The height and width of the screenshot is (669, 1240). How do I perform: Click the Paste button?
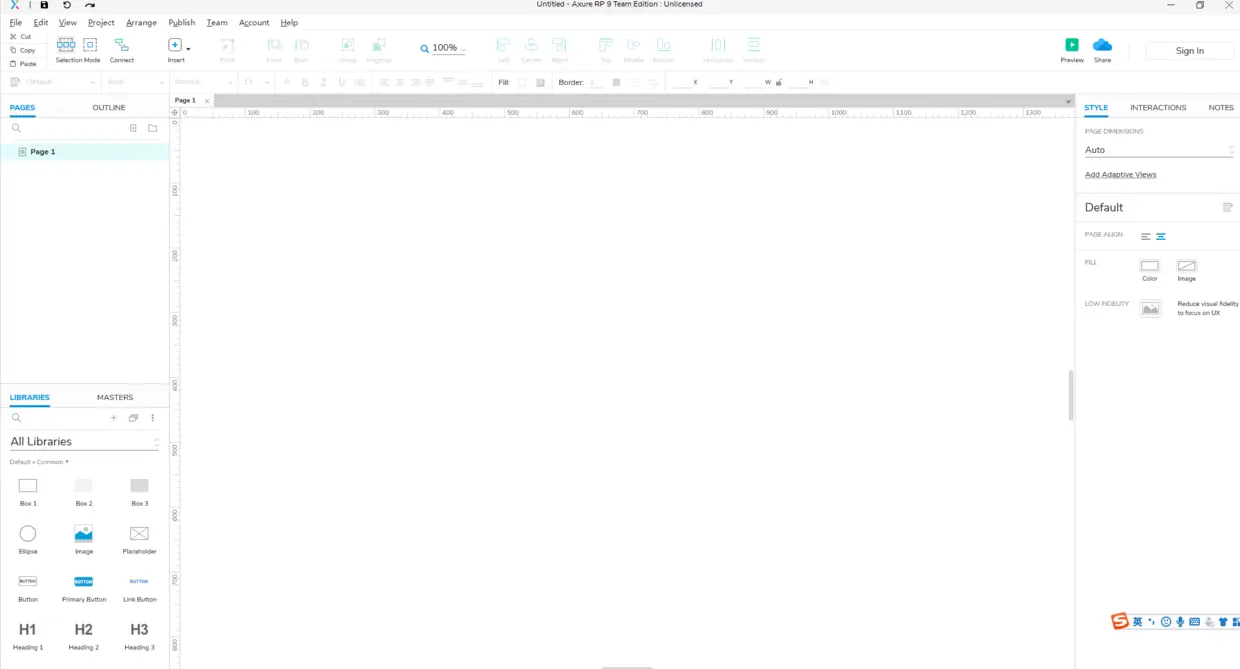23,63
